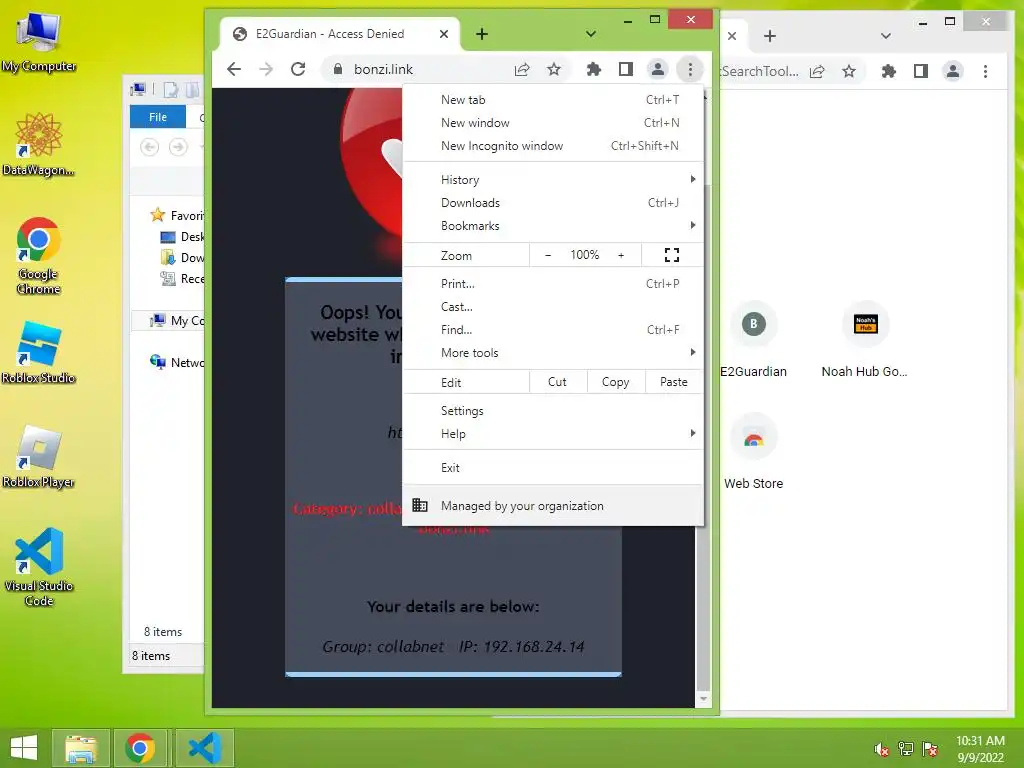This screenshot has height=768, width=1024.
Task: Reload the bonzi.link page
Action: tap(298, 69)
